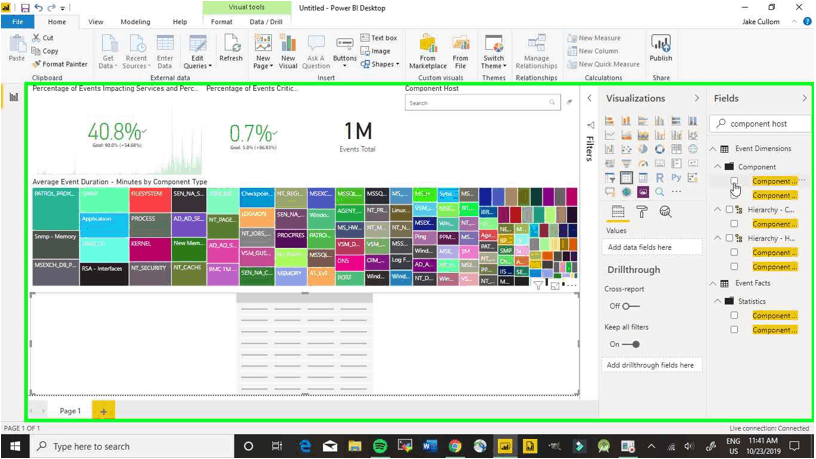The image size is (816, 459).
Task: Click the Add data fields here well
Action: 652,247
